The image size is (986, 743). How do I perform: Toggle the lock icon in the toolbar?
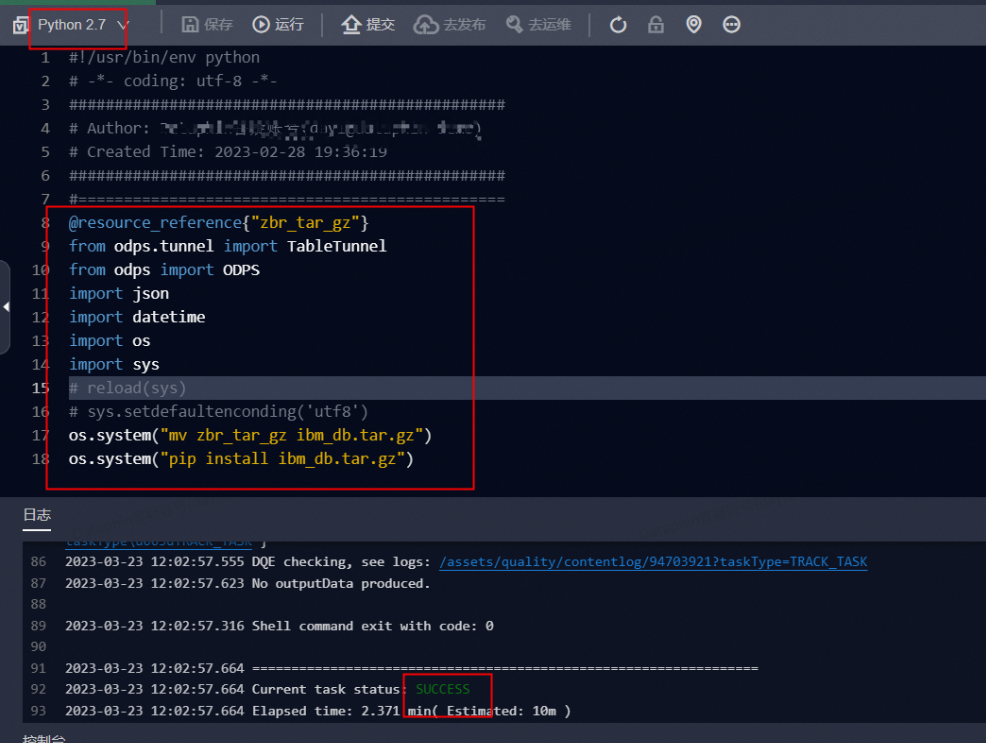(x=656, y=24)
